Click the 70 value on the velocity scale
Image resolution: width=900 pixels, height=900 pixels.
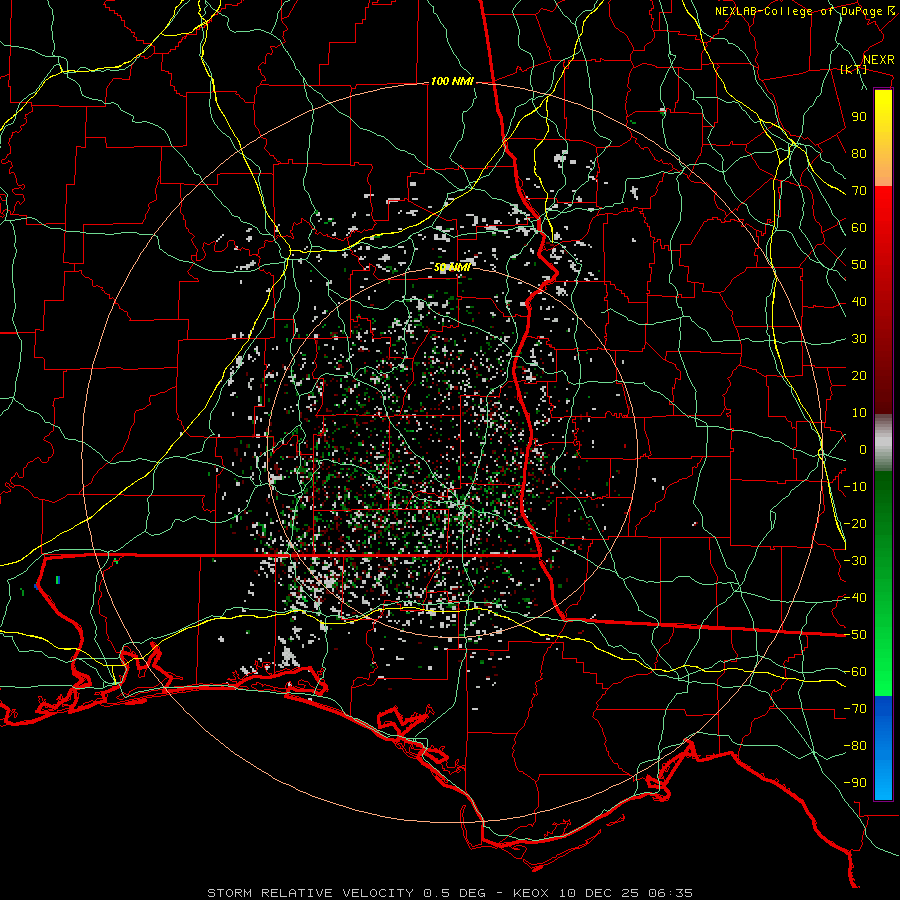pos(859,191)
